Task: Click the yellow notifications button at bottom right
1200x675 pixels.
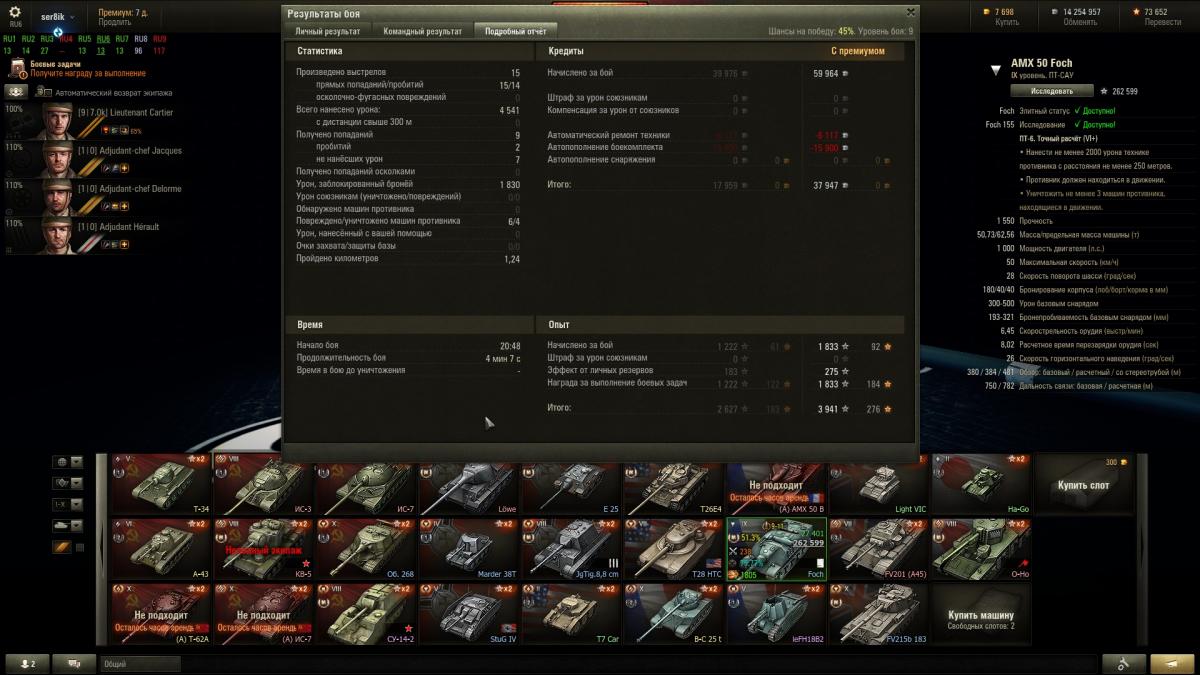Action: [x=1172, y=664]
